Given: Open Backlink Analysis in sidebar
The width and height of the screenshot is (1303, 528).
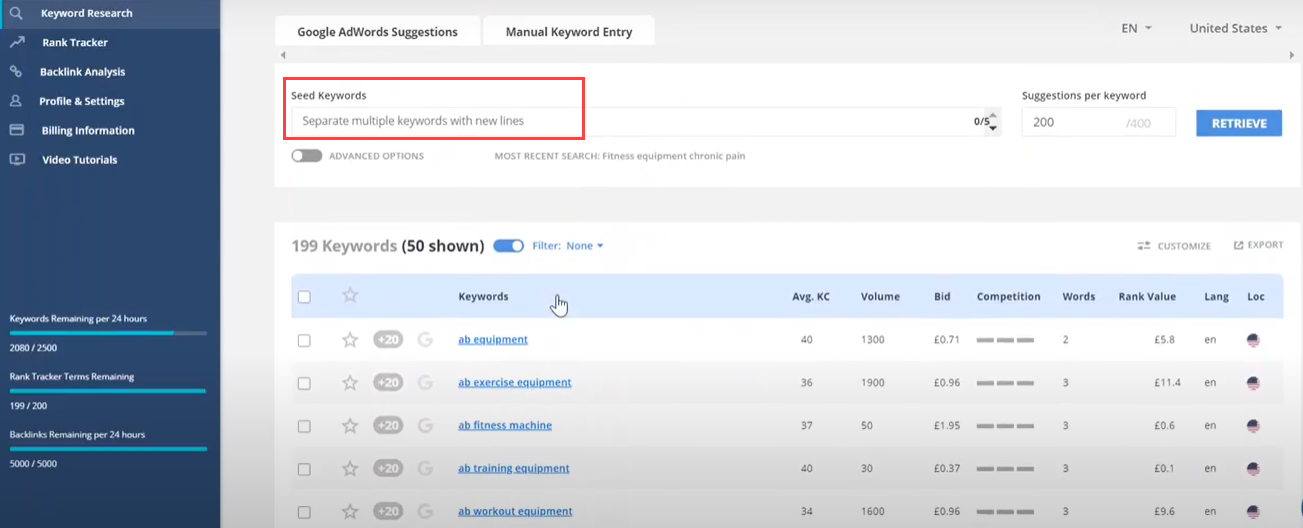Looking at the screenshot, I should pos(83,72).
